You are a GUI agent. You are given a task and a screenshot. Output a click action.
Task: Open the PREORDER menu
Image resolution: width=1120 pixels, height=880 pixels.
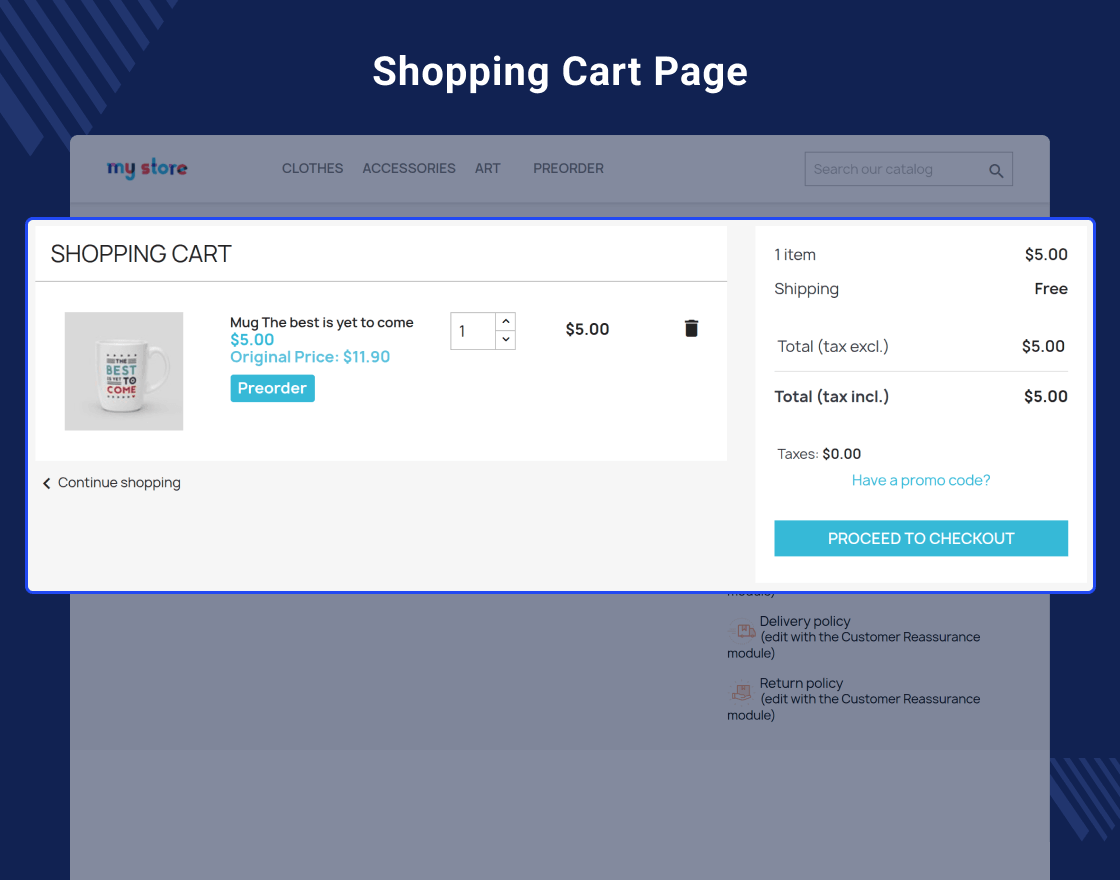(569, 169)
